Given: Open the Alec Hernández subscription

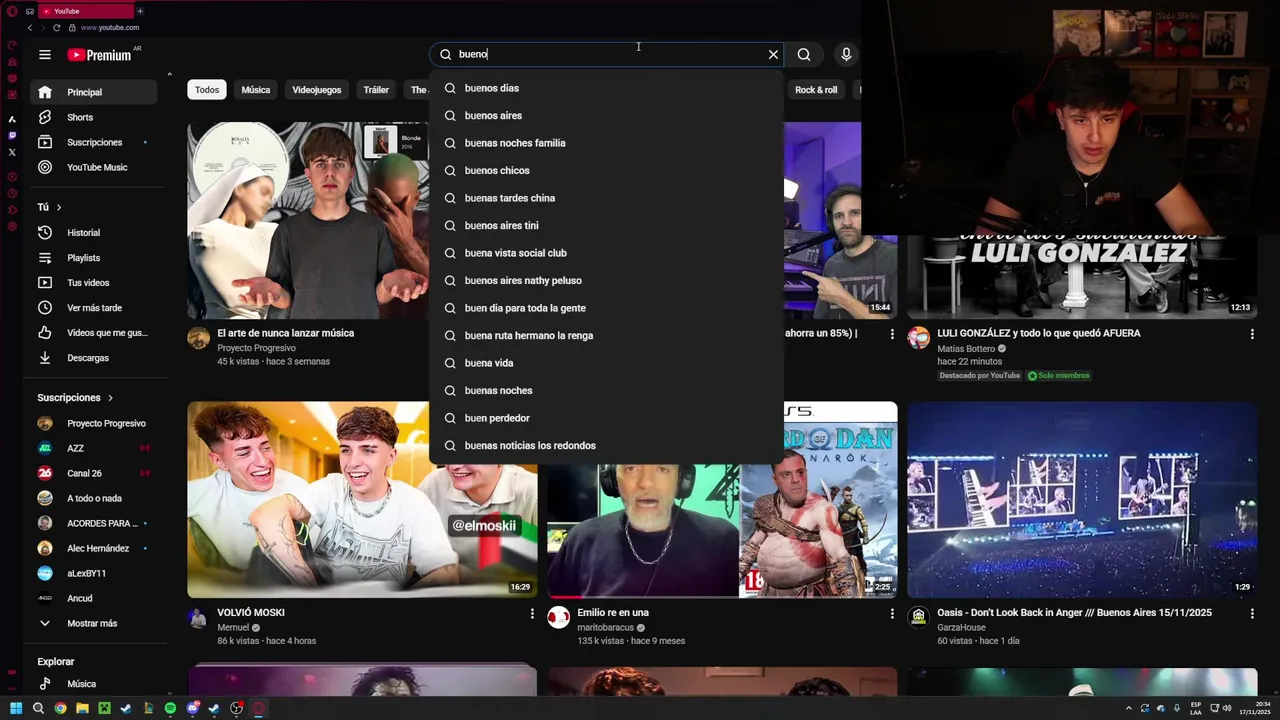Looking at the screenshot, I should [x=94, y=548].
